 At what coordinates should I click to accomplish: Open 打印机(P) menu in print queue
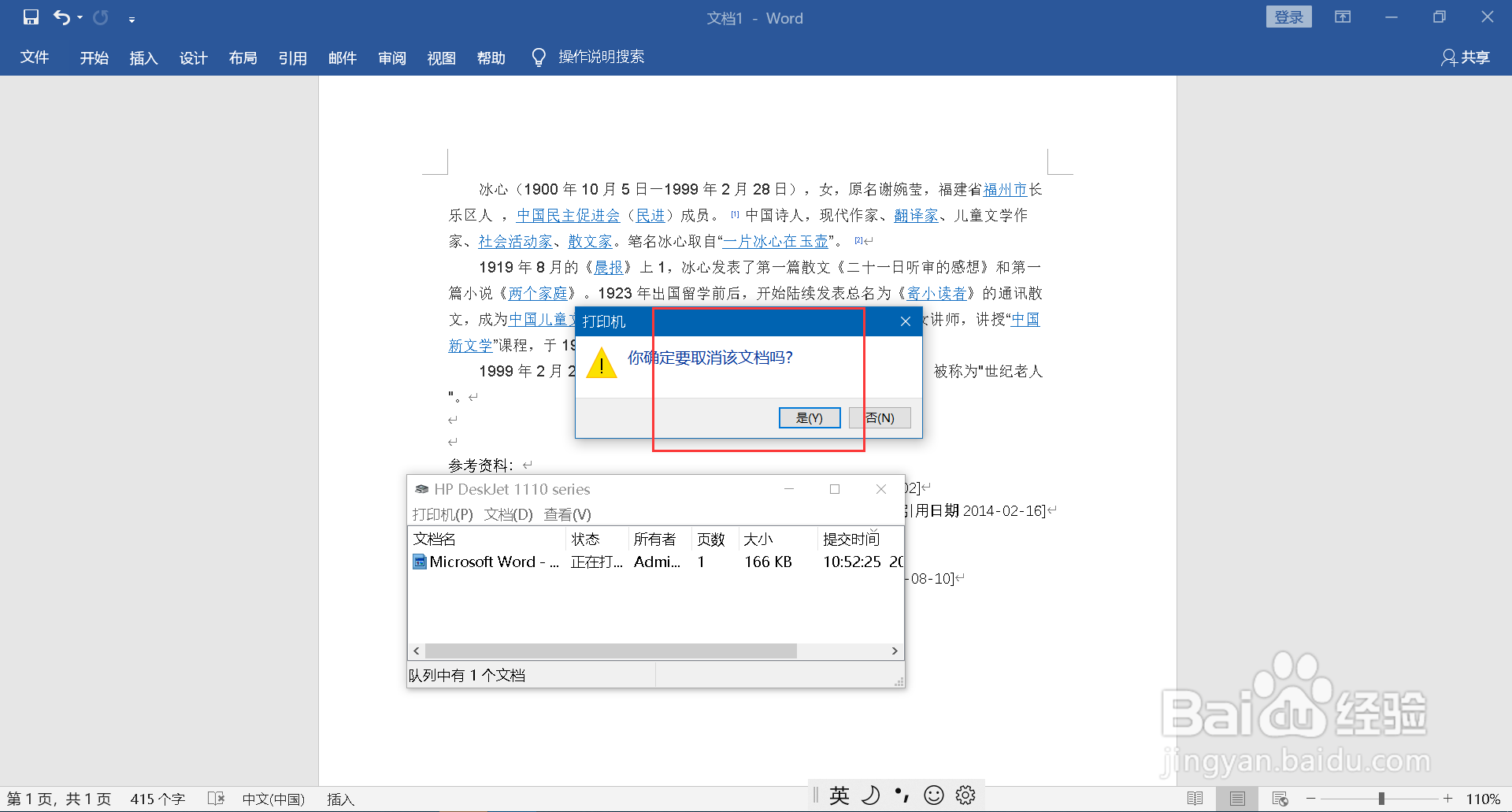pyautogui.click(x=443, y=514)
